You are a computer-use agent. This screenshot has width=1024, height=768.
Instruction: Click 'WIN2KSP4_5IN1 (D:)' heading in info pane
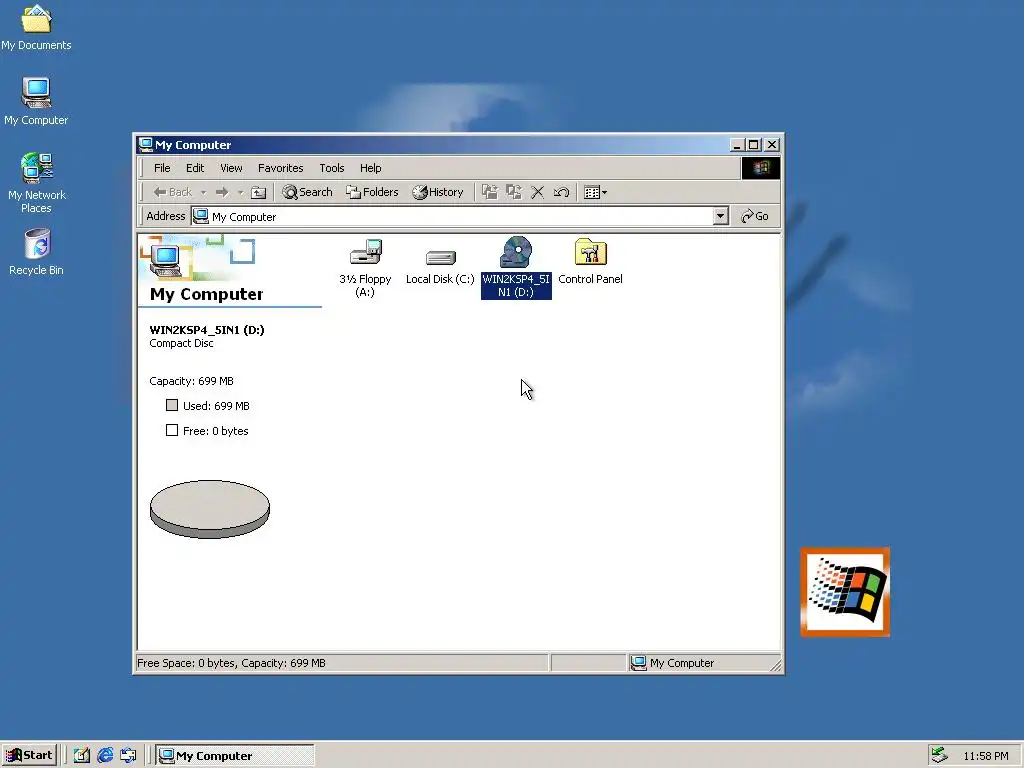click(x=207, y=330)
